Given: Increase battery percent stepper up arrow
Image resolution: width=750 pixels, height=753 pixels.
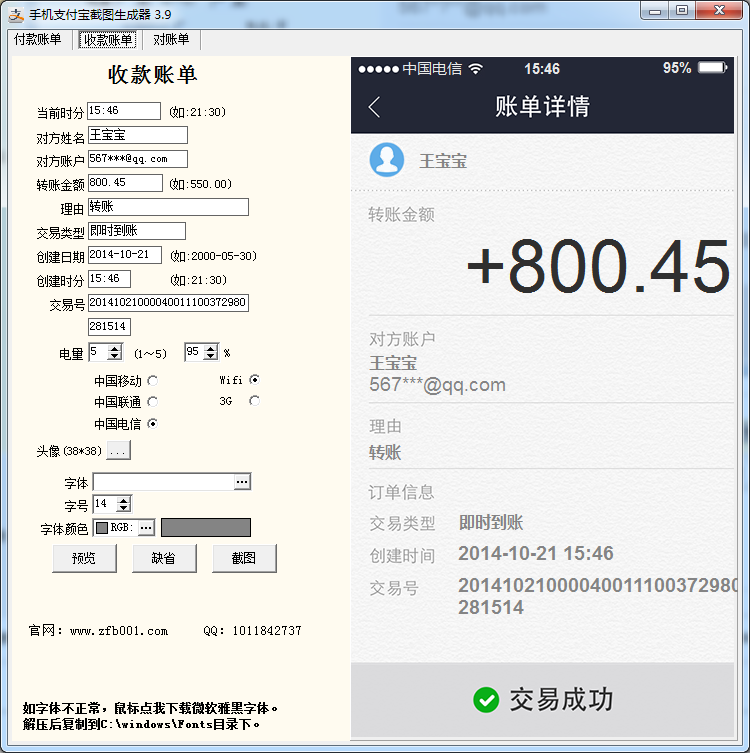Looking at the screenshot, I should pyautogui.click(x=211, y=349).
